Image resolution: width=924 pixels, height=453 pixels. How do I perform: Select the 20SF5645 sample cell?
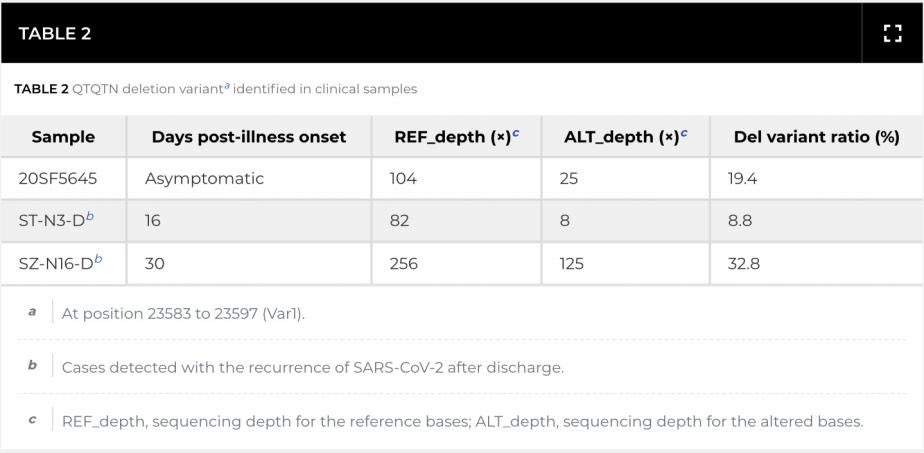tap(58, 179)
